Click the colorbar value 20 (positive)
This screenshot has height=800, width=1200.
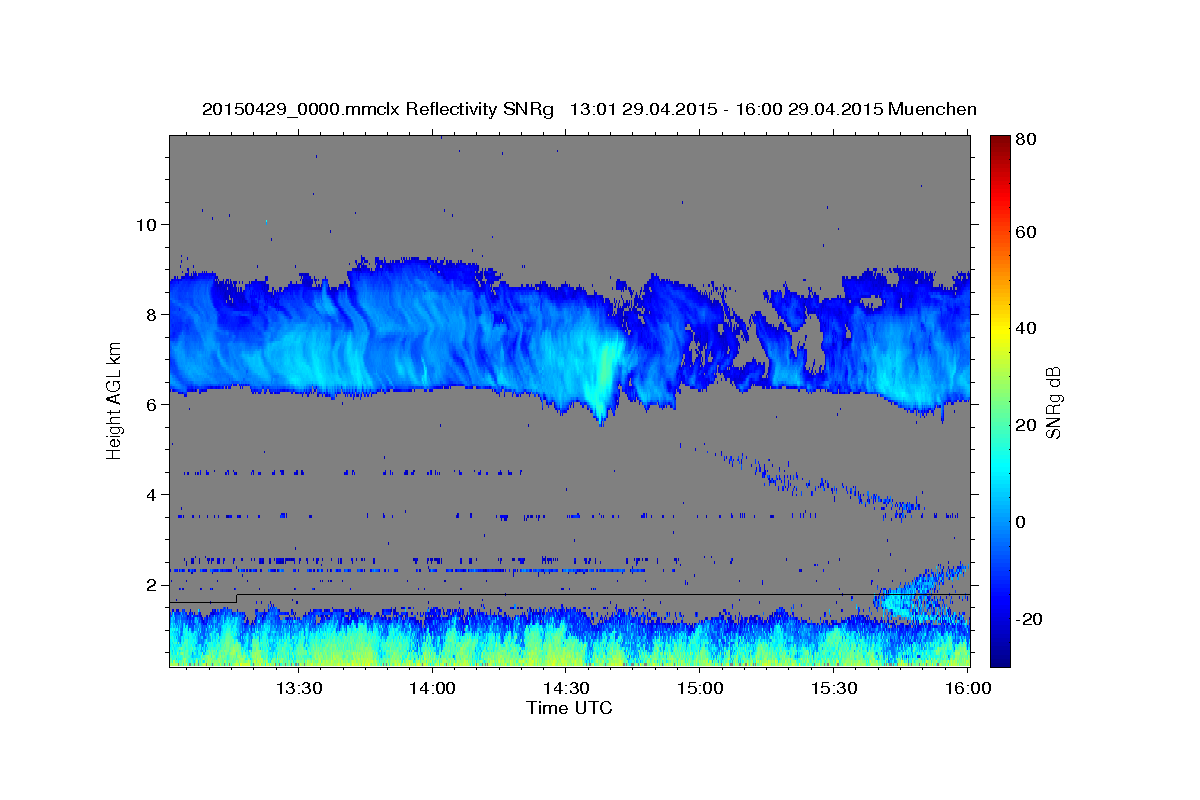tap(1028, 425)
